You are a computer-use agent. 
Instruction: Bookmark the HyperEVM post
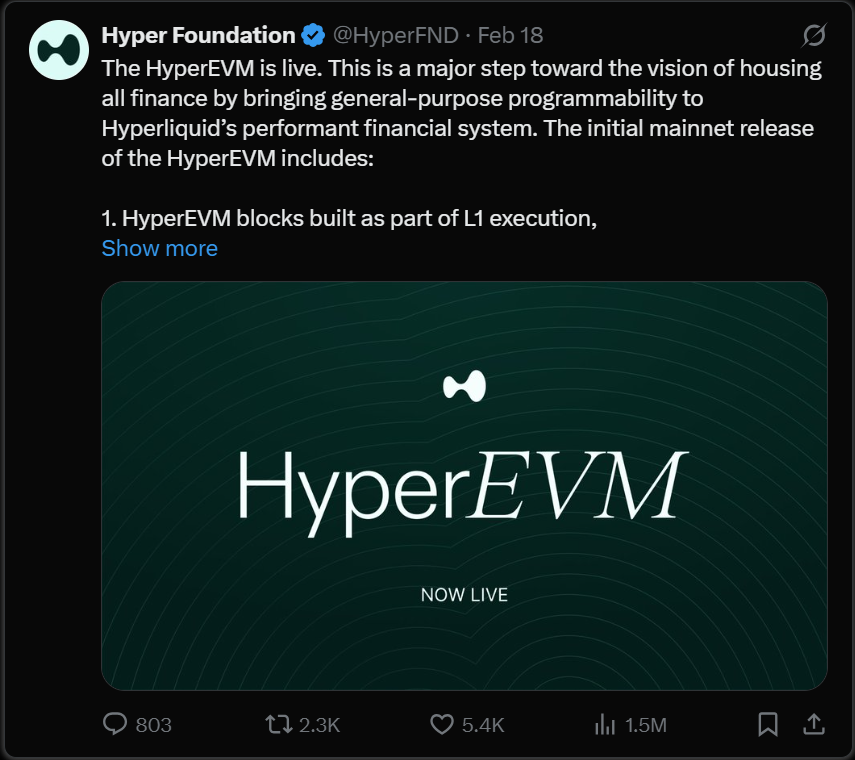(x=768, y=724)
